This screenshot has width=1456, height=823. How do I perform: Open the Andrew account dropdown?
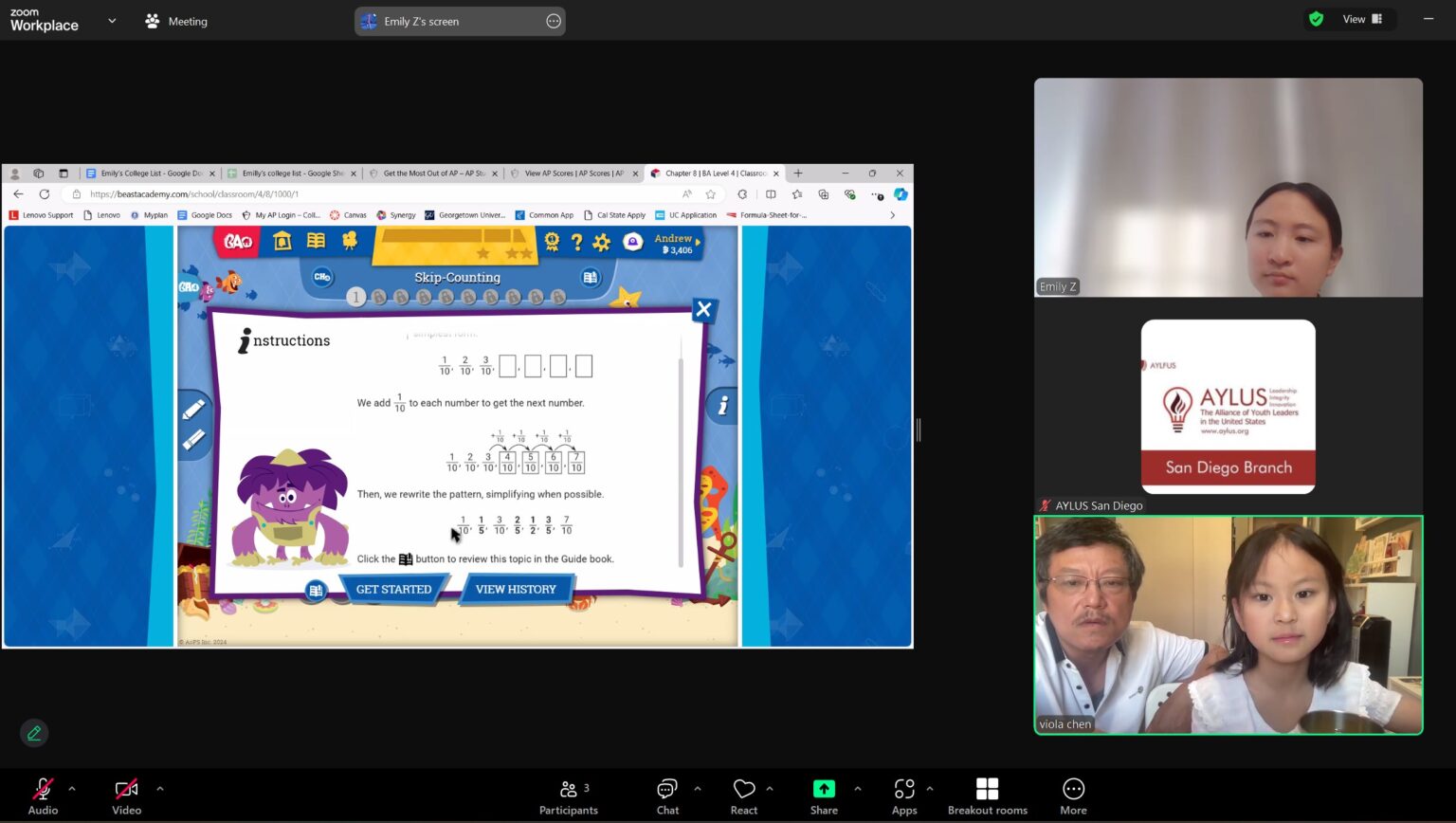(x=677, y=244)
